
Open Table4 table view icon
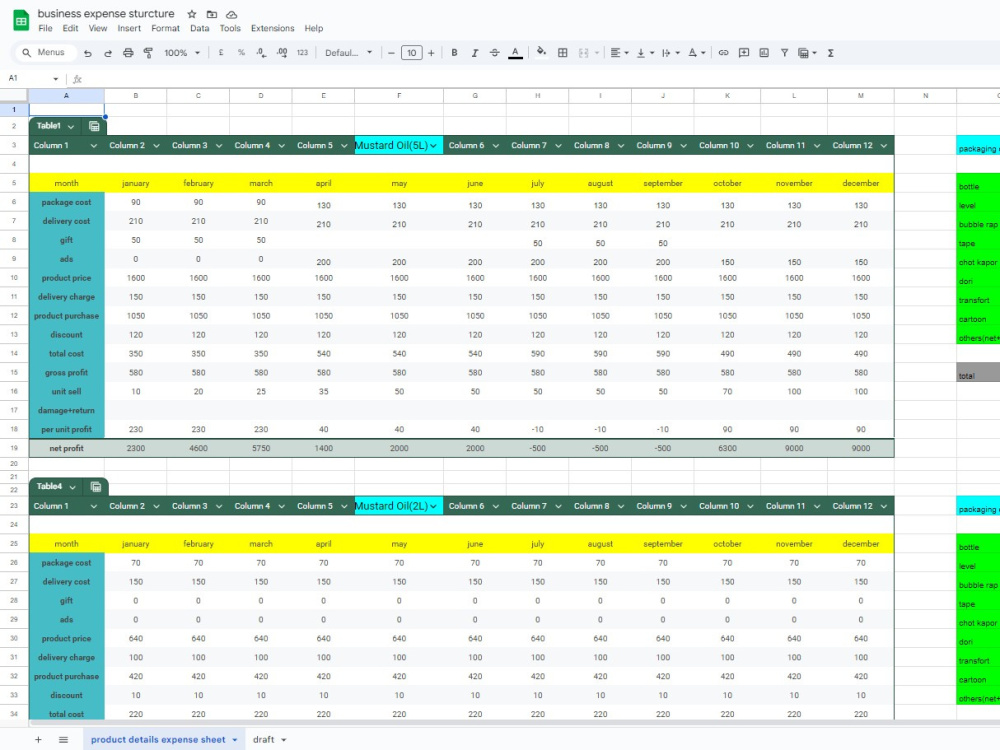pos(96,487)
